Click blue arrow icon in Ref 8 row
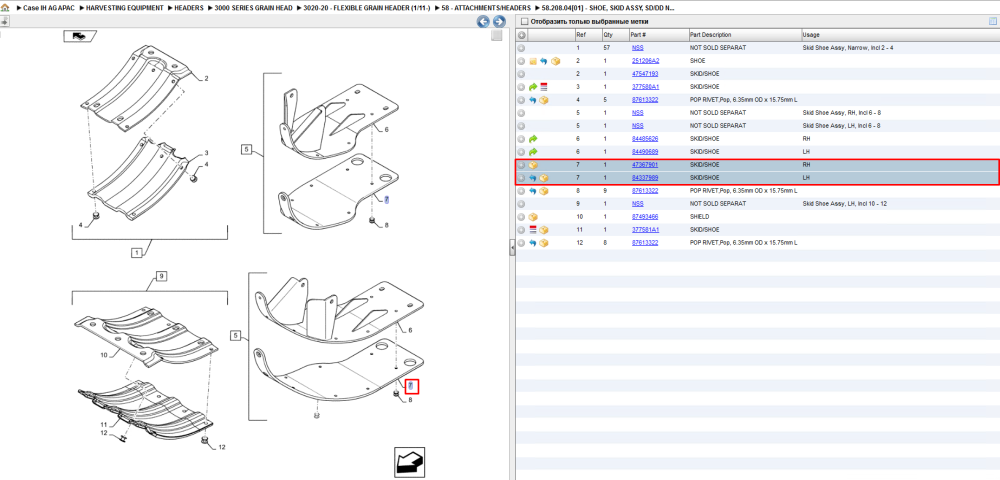 coord(533,191)
